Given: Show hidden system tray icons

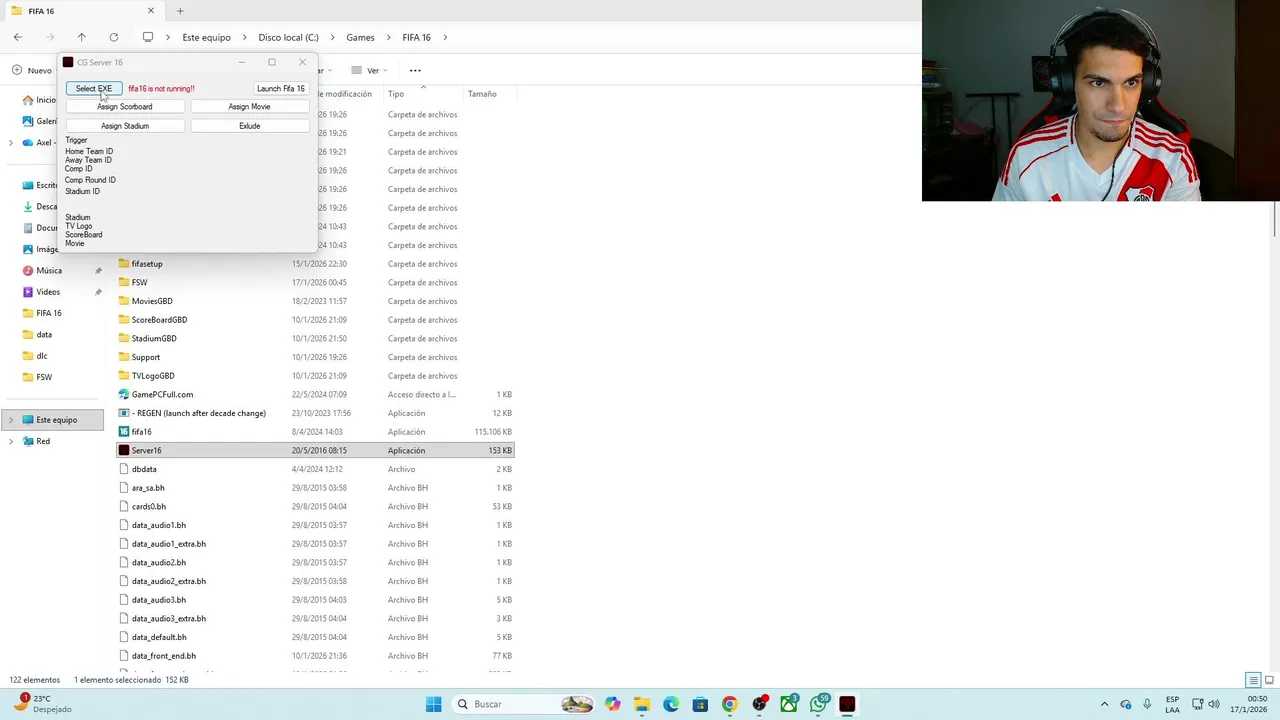Looking at the screenshot, I should pyautogui.click(x=1104, y=704).
